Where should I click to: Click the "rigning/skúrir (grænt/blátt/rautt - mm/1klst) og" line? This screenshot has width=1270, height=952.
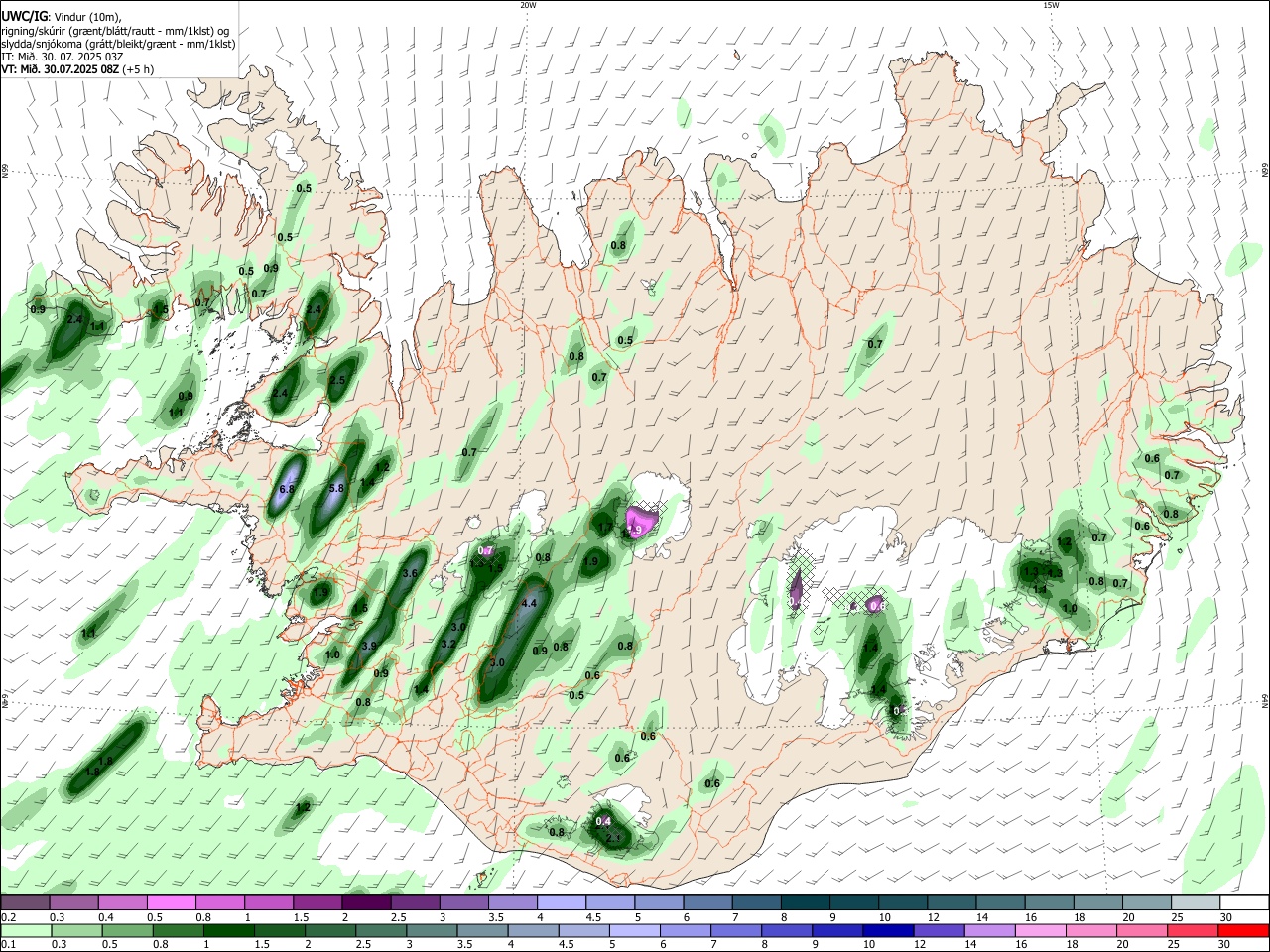[115, 31]
